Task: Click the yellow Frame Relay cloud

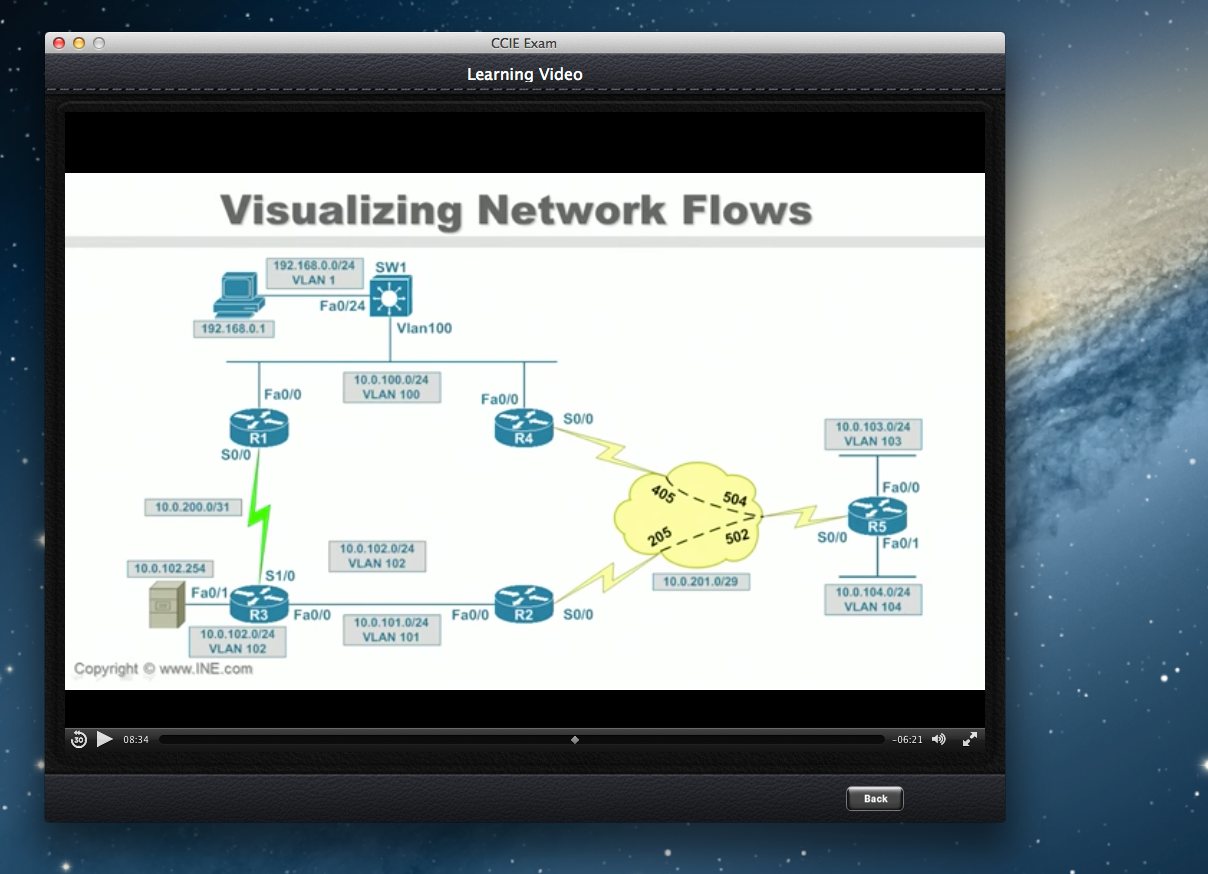Action: (x=690, y=516)
